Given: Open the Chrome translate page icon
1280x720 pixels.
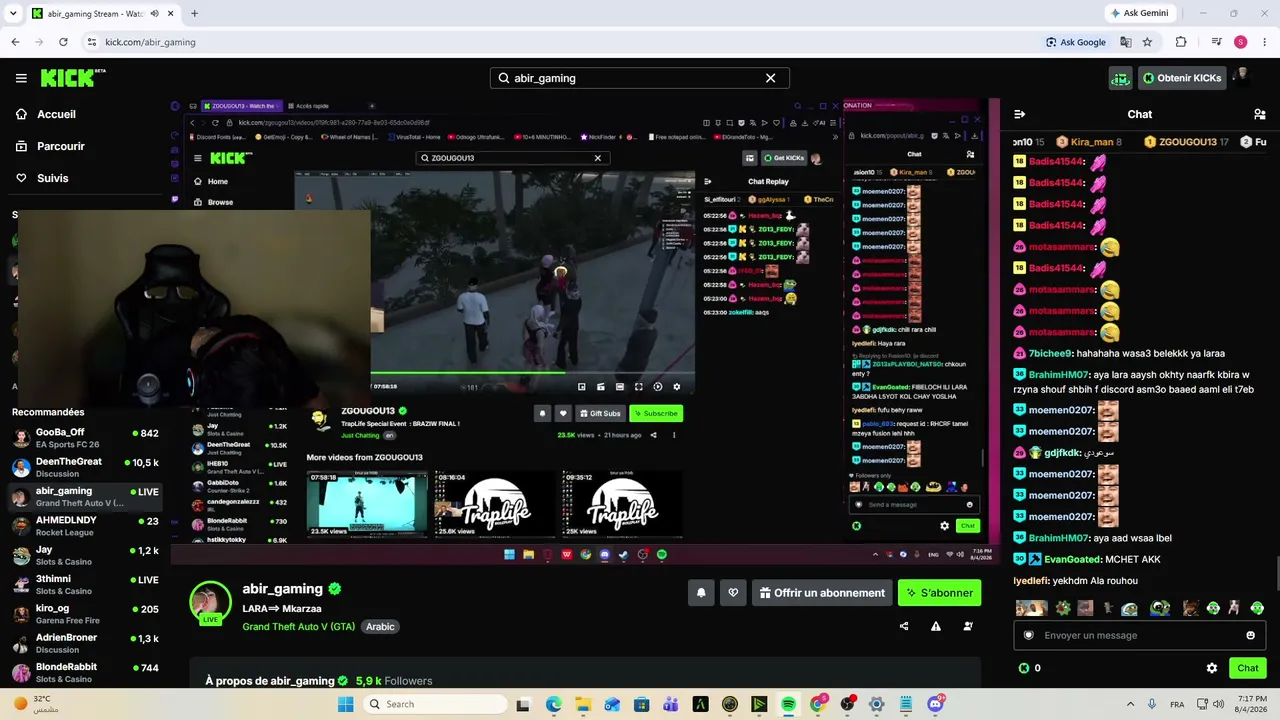Looking at the screenshot, I should 1125,42.
